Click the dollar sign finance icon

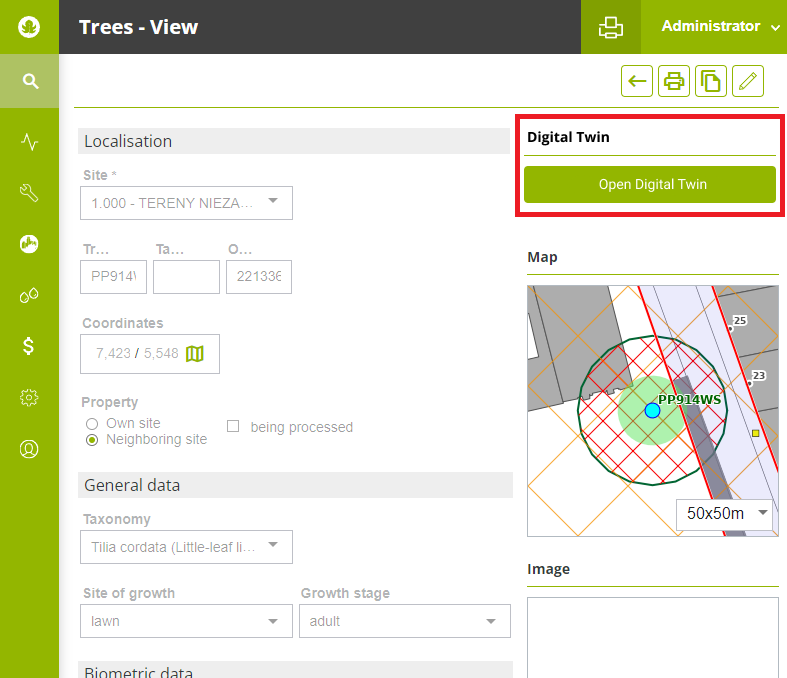[x=30, y=346]
